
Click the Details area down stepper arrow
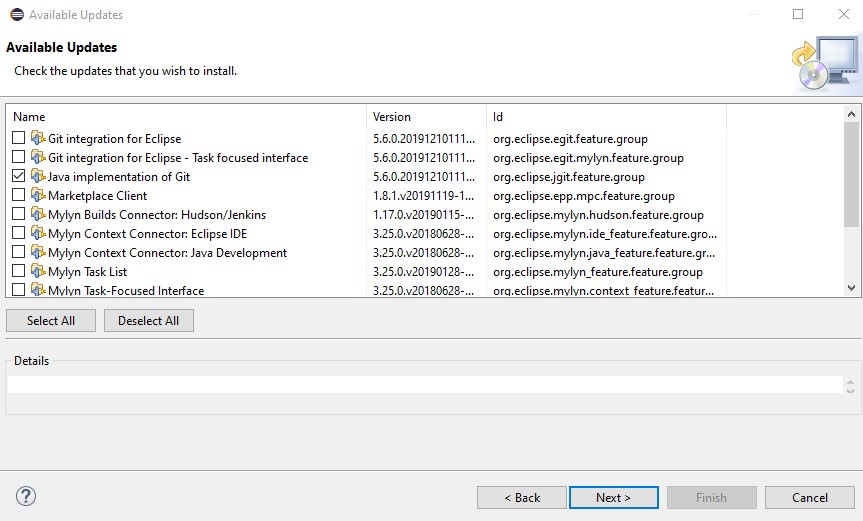tap(850, 390)
